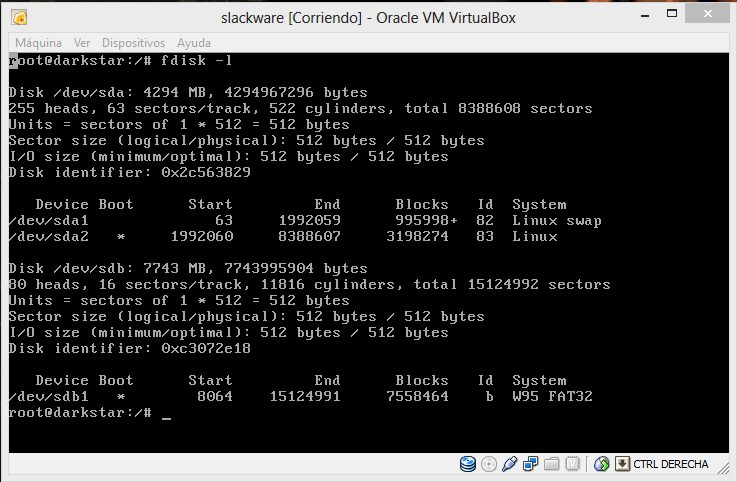Screen dimensions: 737x482
Task: Close the slackware VirtualBox window
Action: [707, 14]
